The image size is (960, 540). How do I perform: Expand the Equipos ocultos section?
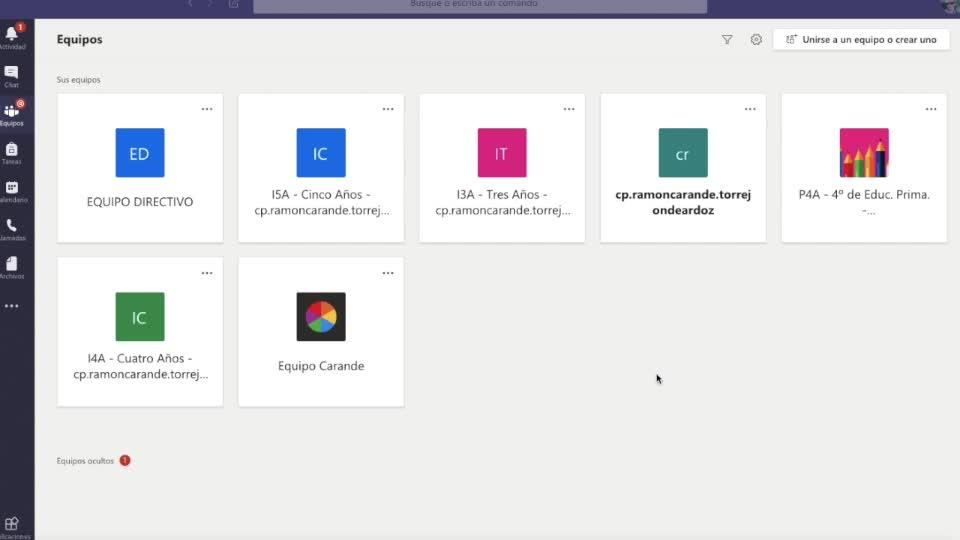coord(85,461)
